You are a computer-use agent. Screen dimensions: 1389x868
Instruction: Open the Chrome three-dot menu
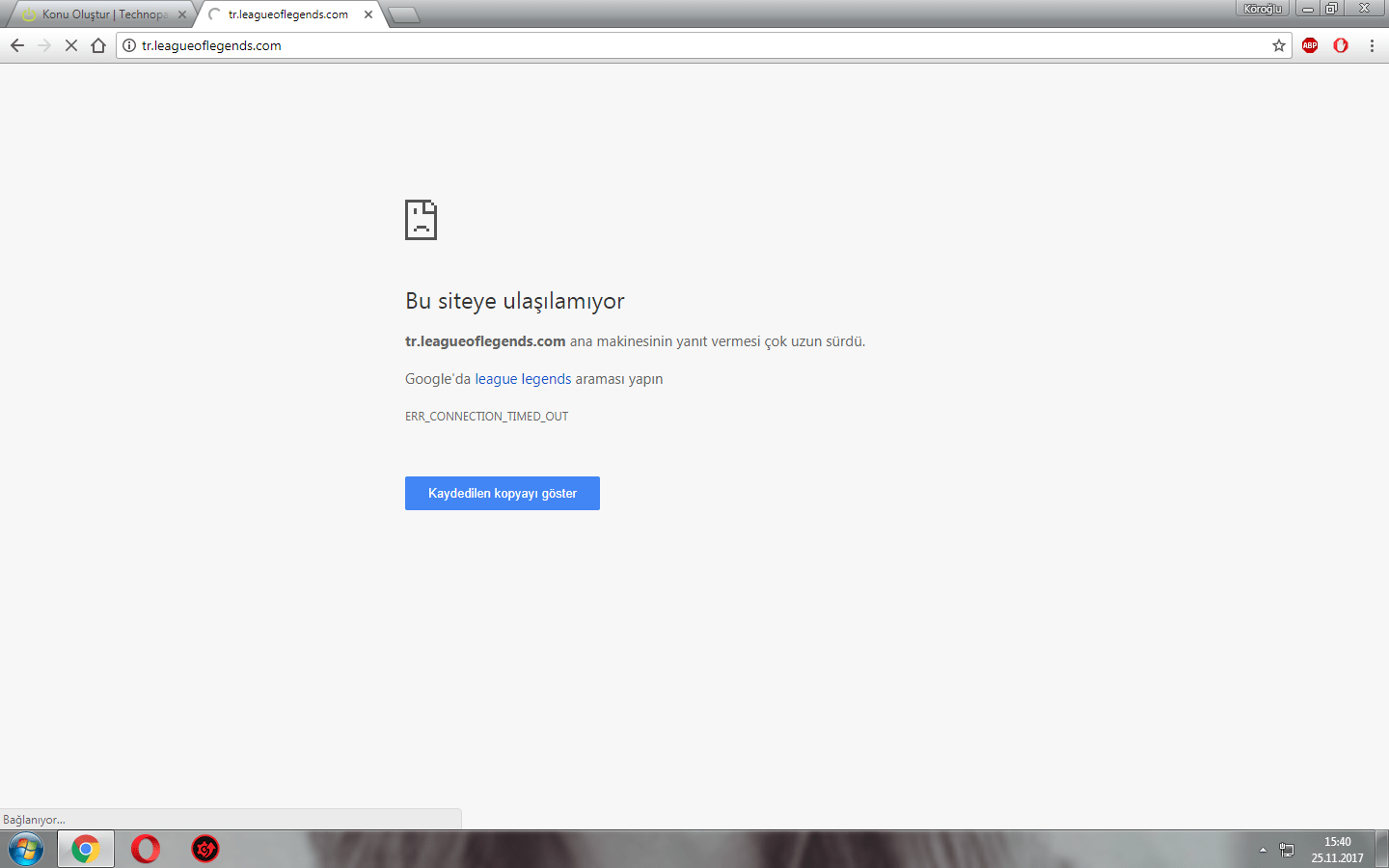point(1372,45)
